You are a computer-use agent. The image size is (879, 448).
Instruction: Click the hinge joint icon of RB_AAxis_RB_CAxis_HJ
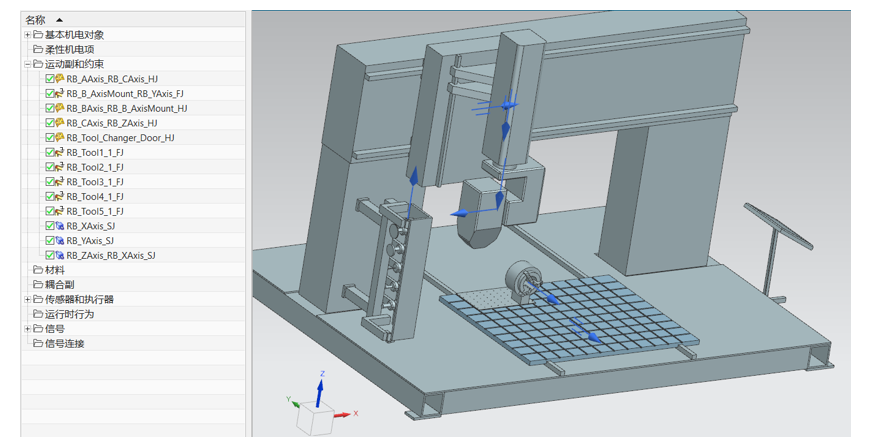point(60,79)
